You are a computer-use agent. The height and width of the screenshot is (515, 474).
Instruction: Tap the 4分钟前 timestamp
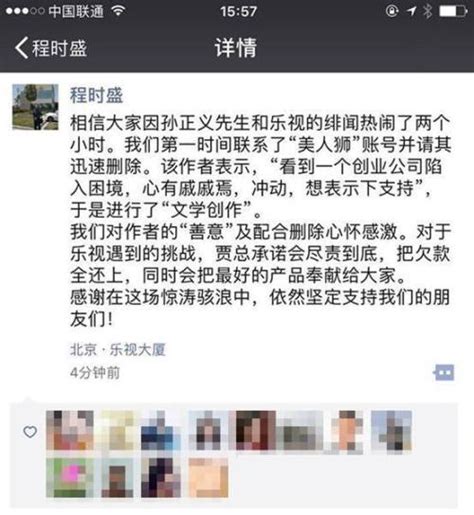(95, 373)
